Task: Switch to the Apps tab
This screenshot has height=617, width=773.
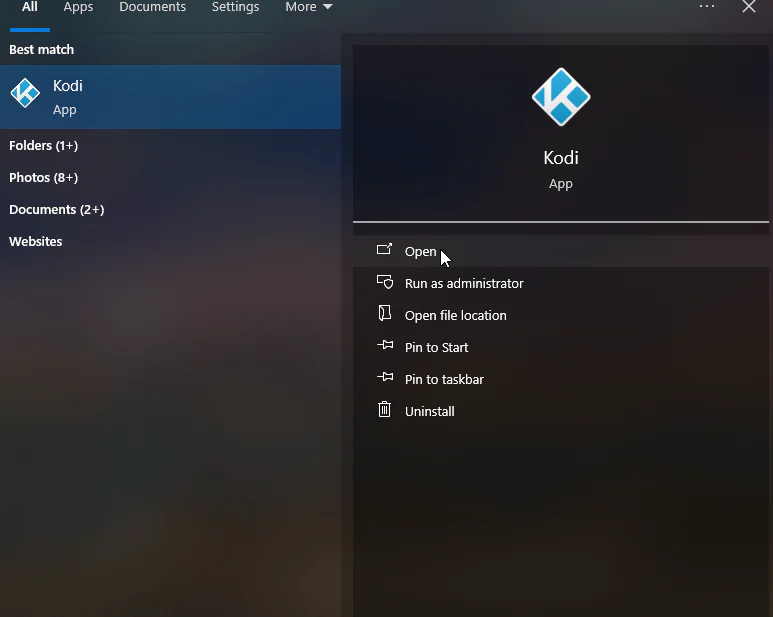Action: pyautogui.click(x=78, y=7)
